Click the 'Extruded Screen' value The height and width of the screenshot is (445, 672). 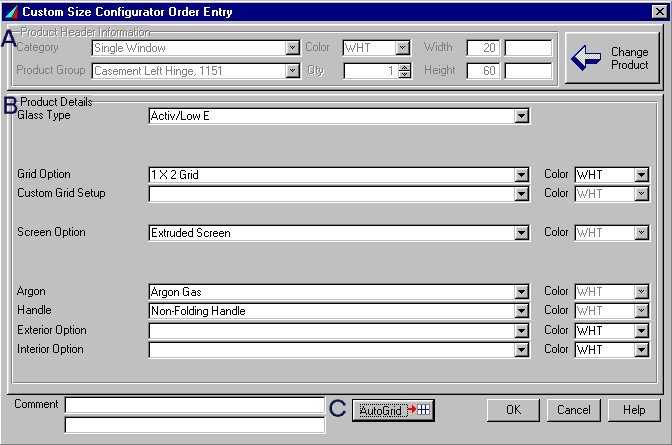[191, 233]
